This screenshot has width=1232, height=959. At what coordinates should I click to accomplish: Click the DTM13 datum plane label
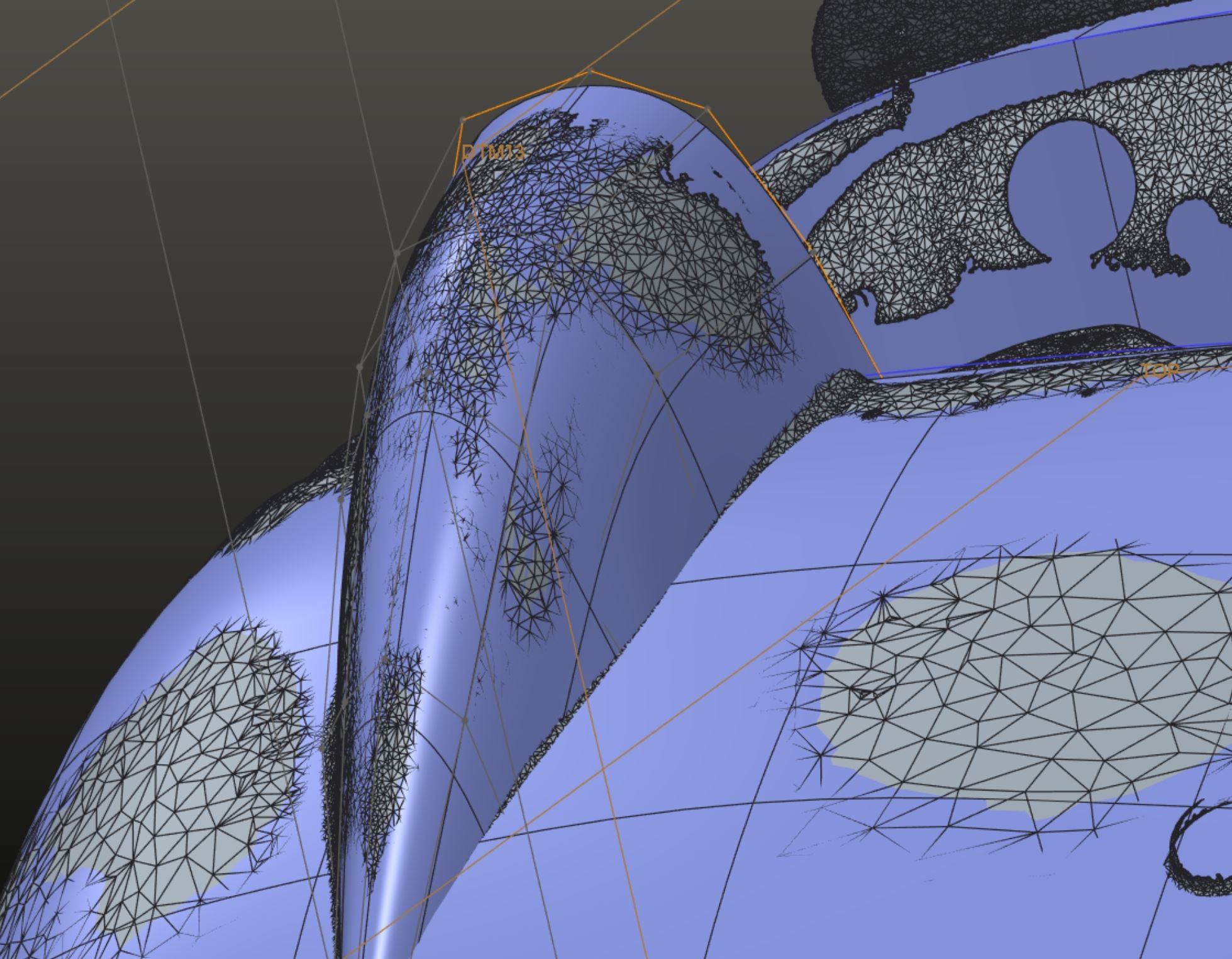click(492, 152)
